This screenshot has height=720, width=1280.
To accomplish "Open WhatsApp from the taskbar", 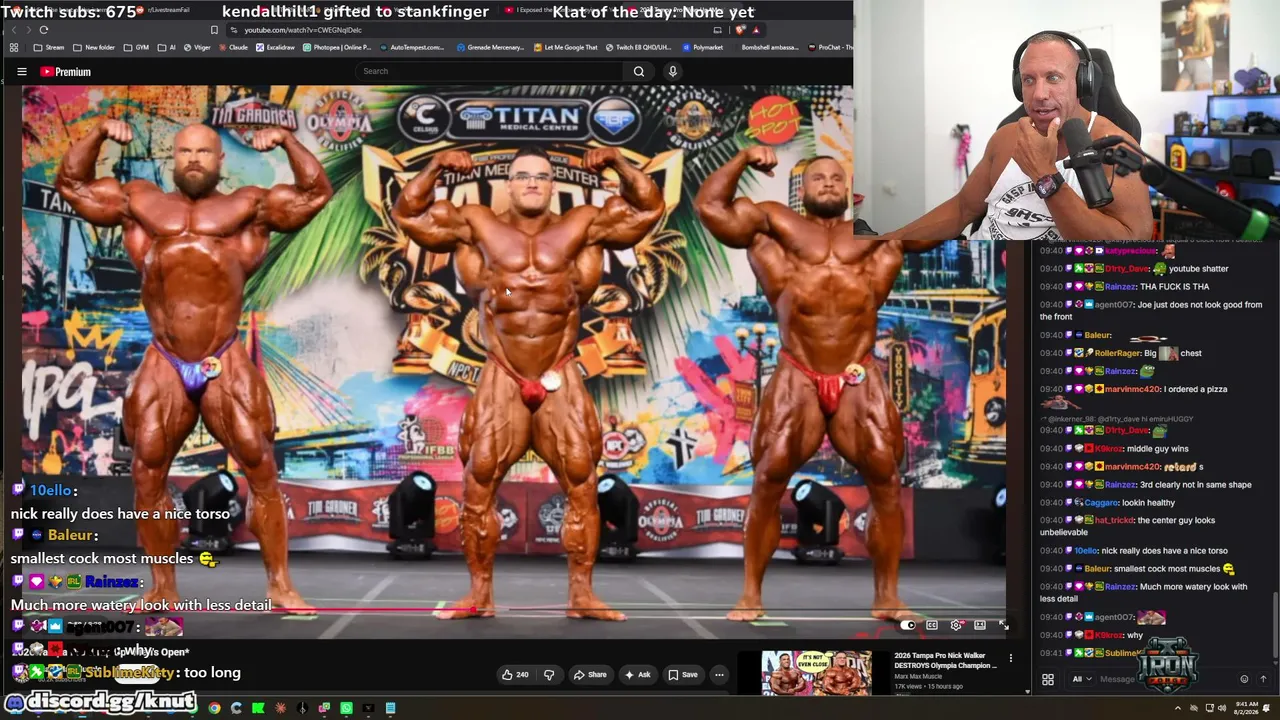I will click(346, 708).
